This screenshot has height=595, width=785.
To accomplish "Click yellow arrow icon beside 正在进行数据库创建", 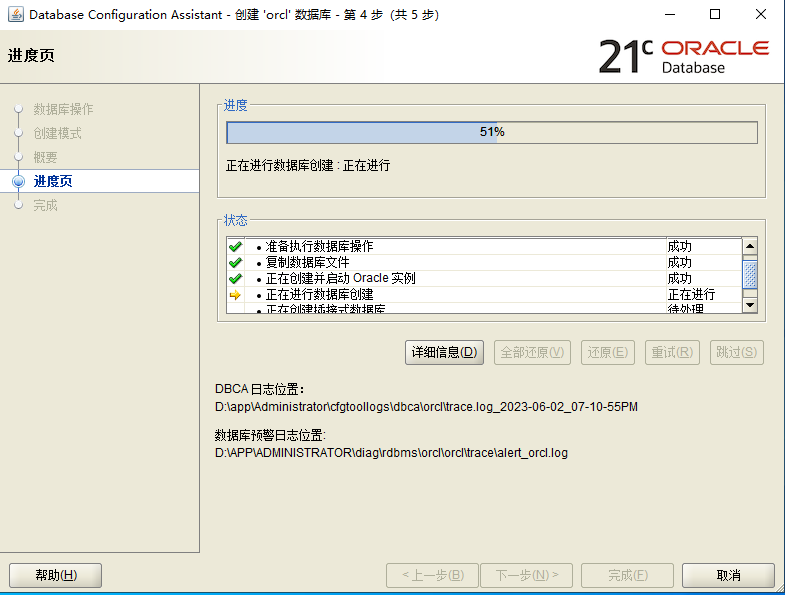I will (235, 295).
